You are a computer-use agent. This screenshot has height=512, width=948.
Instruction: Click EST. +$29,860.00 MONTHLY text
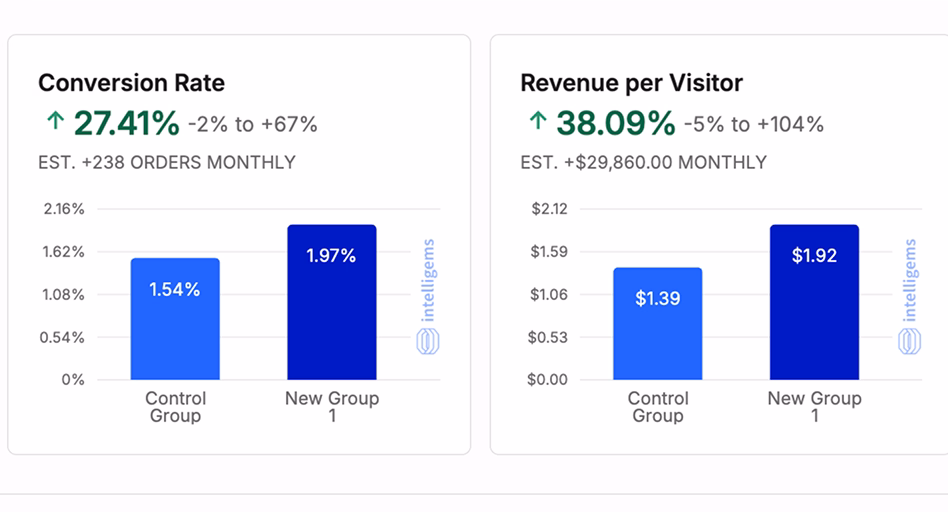click(643, 163)
